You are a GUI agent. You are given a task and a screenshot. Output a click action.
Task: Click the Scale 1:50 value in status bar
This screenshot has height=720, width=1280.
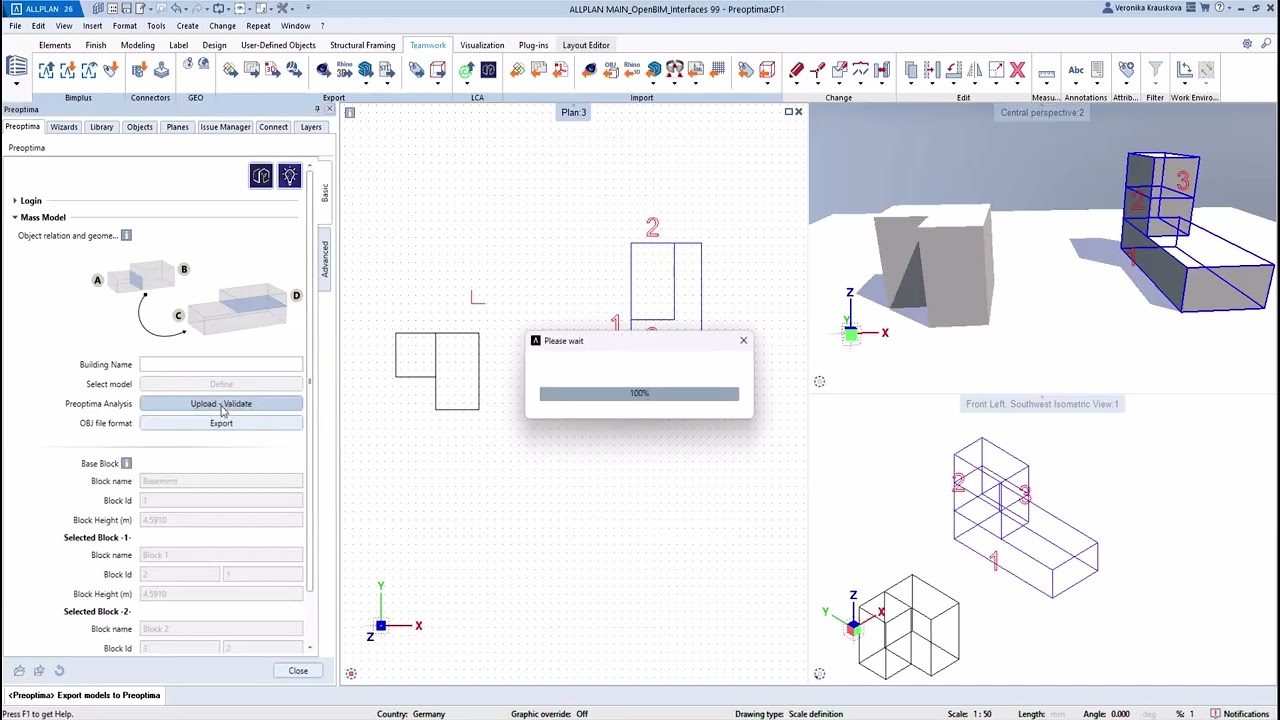click(983, 714)
